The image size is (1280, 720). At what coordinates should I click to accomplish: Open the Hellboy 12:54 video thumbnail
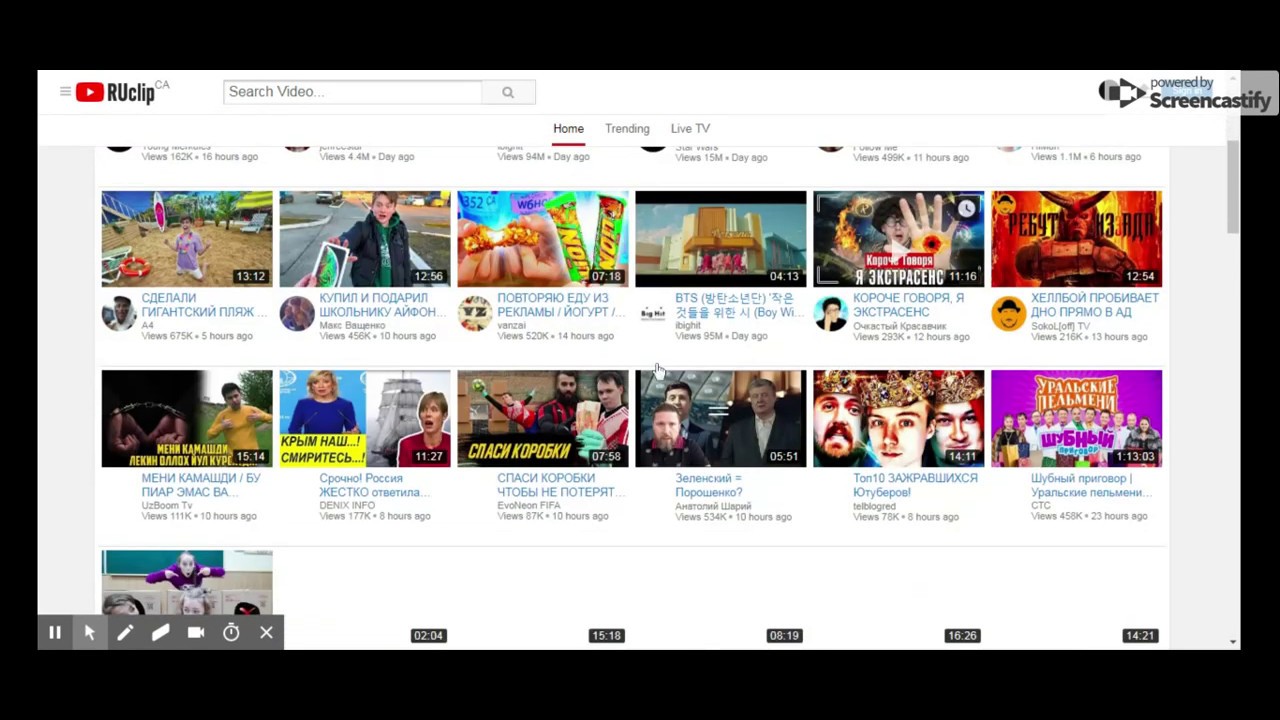point(1077,239)
